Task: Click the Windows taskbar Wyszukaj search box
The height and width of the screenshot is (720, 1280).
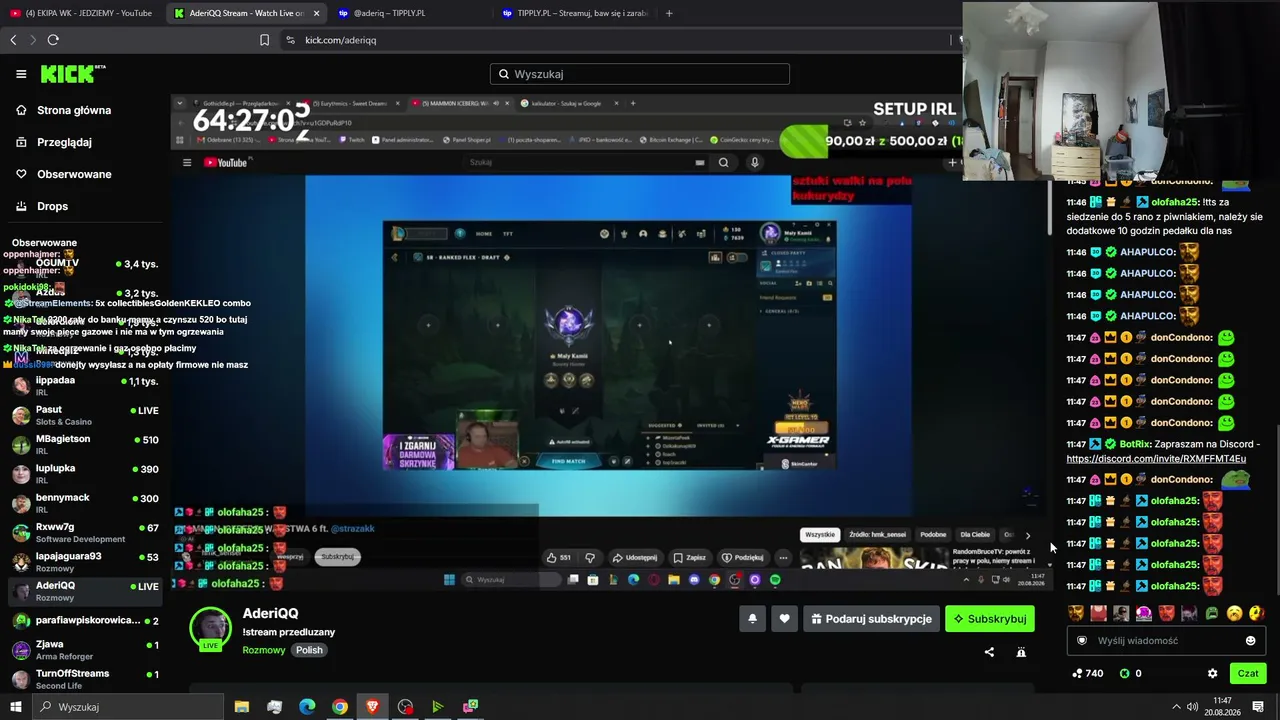Action: pos(128,707)
